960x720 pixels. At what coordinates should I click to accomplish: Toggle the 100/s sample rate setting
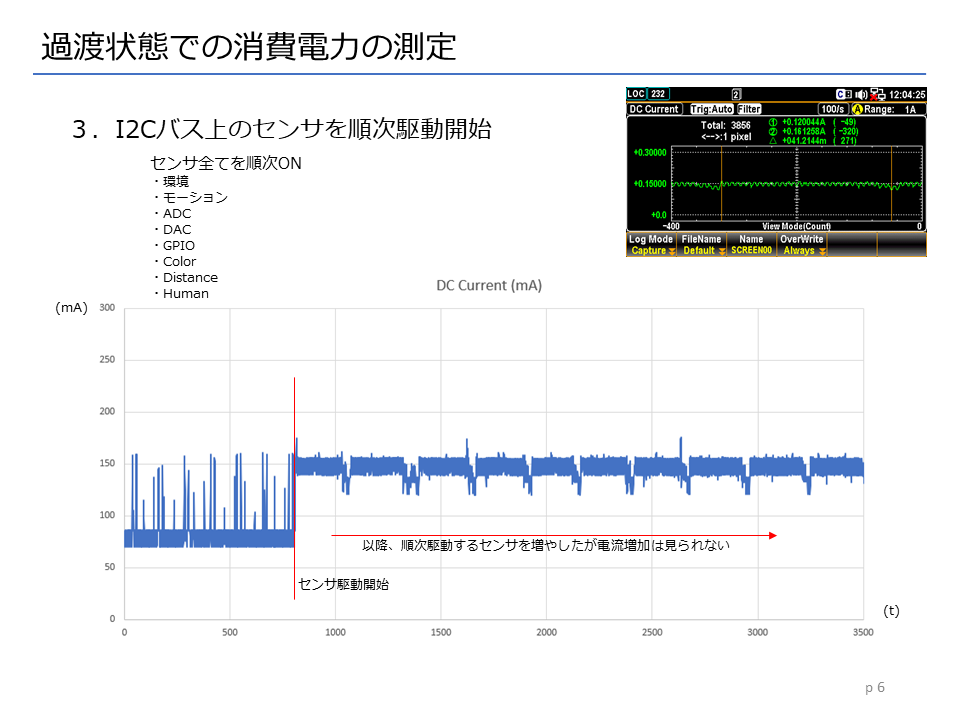pyautogui.click(x=832, y=109)
